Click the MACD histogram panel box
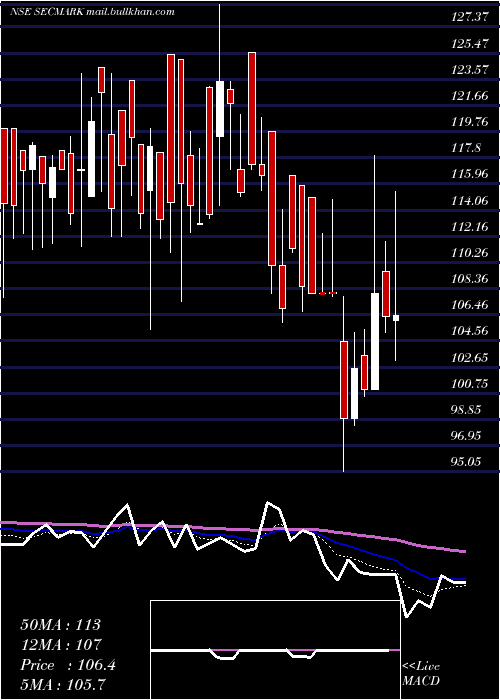 pyautogui.click(x=275, y=650)
